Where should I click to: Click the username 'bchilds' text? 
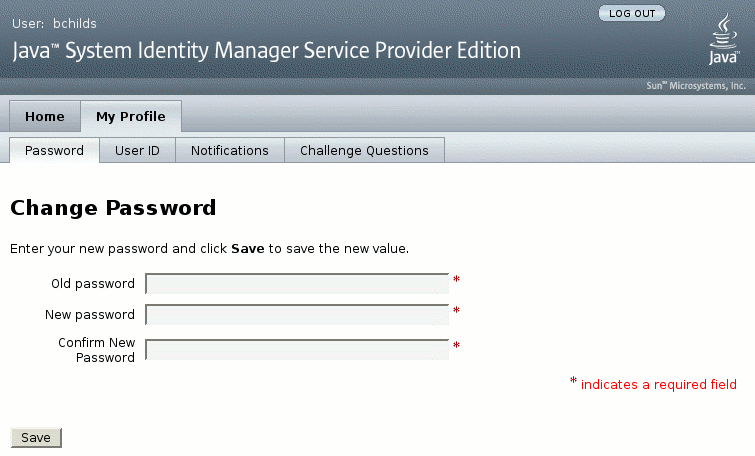tap(75, 24)
